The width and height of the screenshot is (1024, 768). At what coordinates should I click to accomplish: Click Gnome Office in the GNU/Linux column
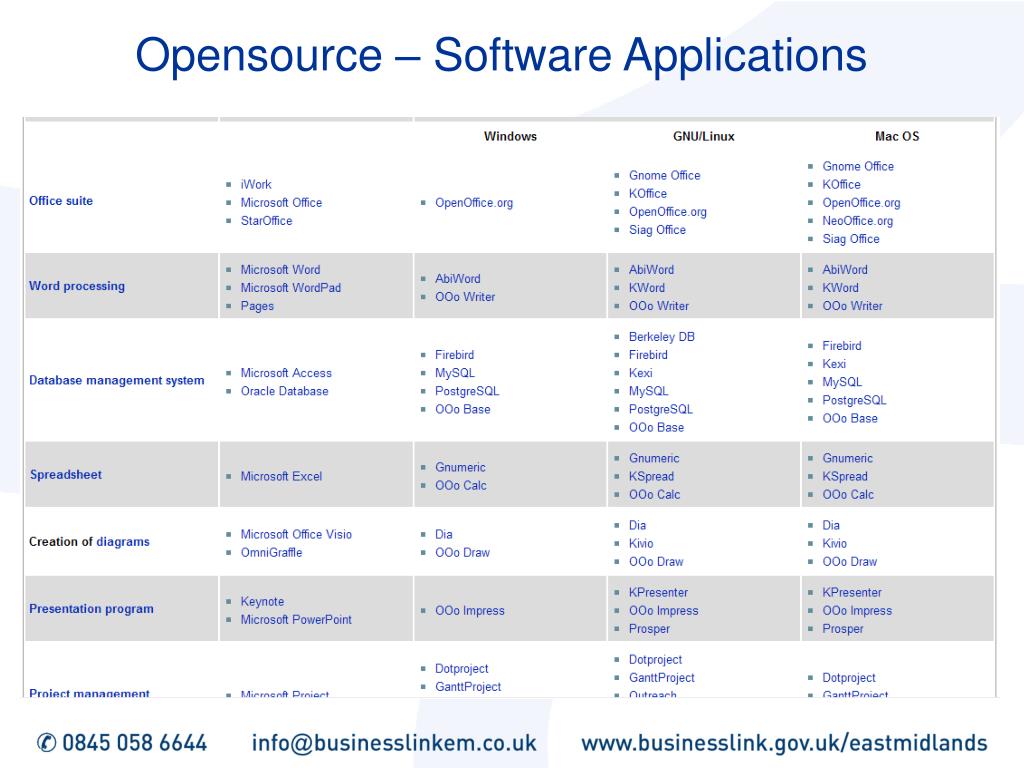pos(664,176)
